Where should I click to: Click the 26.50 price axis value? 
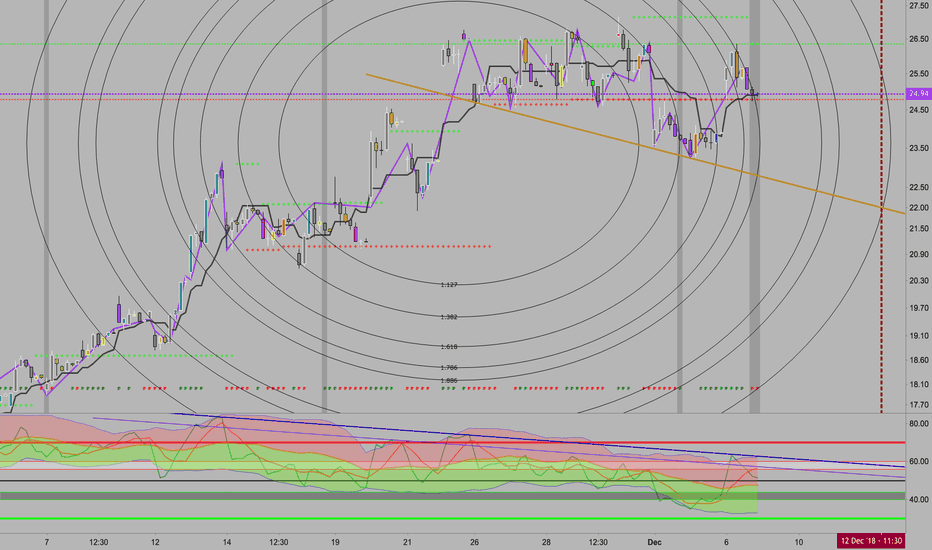pyautogui.click(x=918, y=39)
